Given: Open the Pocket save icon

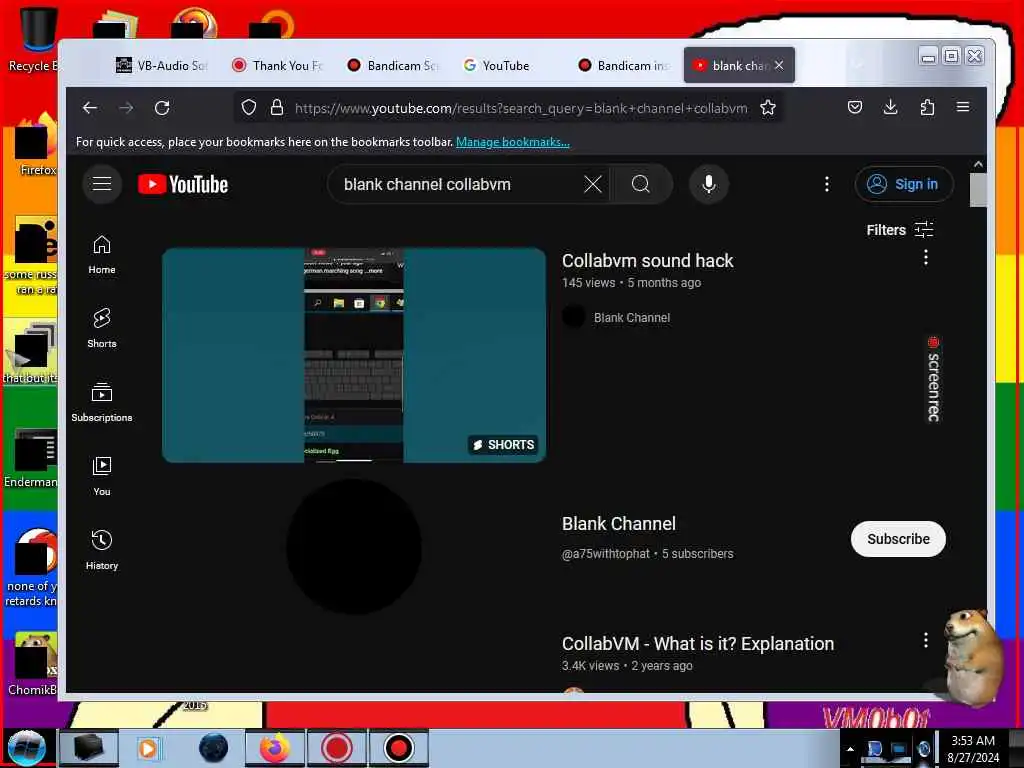Looking at the screenshot, I should pos(855,107).
